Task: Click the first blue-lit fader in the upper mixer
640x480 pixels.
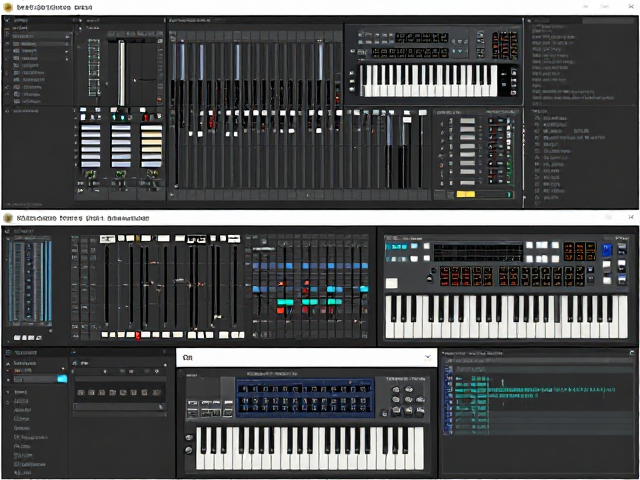Action: pos(182,61)
